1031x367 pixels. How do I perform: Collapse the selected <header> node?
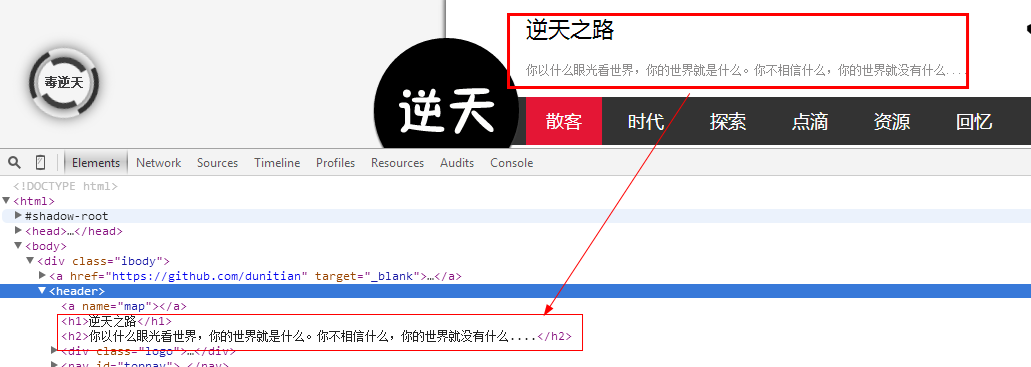tap(43, 291)
